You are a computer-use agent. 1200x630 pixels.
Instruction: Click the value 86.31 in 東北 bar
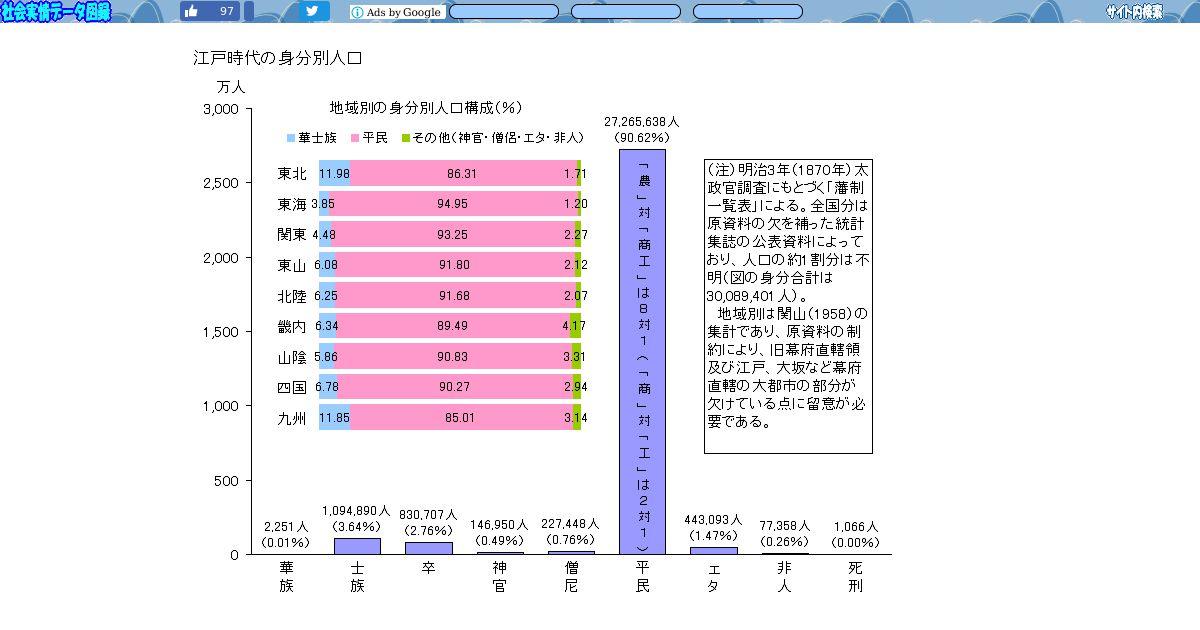pos(461,174)
